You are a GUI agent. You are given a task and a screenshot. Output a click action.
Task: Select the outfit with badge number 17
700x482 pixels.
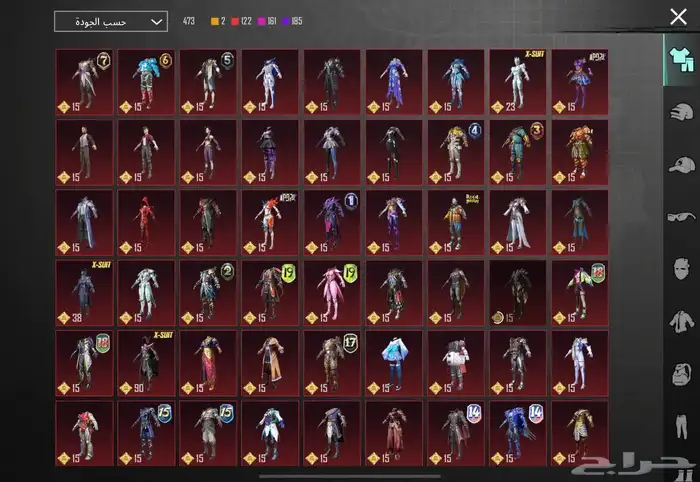332,361
